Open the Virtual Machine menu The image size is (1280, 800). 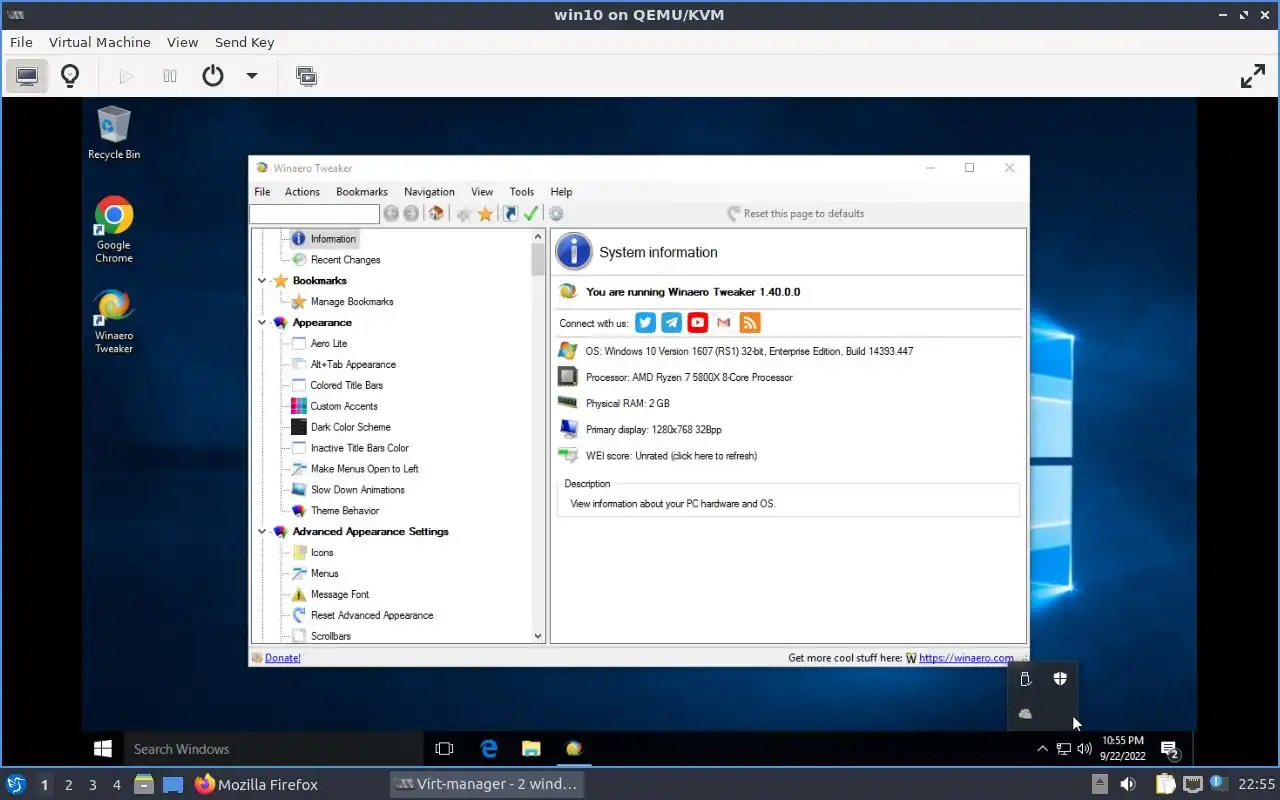[x=100, y=42]
